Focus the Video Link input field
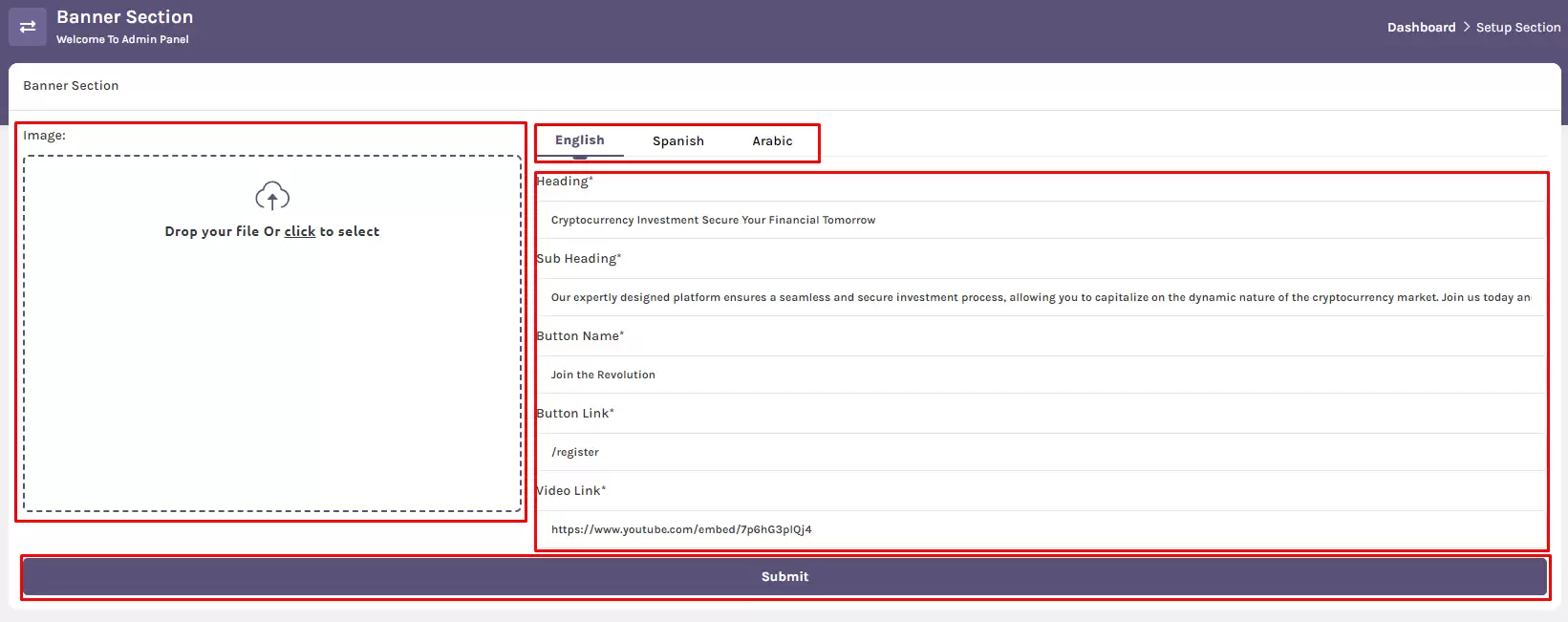The width and height of the screenshot is (1568, 622). click(x=1041, y=529)
